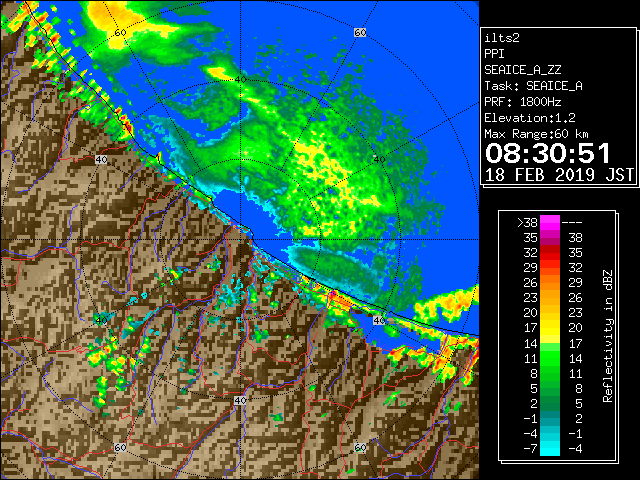Select the "PPI" scan type label
Image resolution: width=640 pixels, height=480 pixels.
(x=494, y=54)
